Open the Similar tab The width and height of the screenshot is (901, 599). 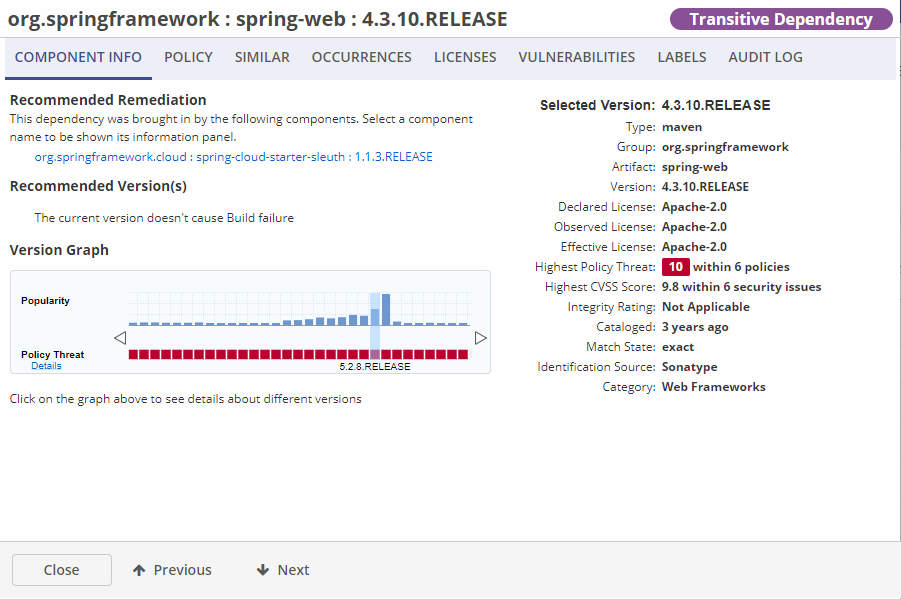tap(262, 57)
